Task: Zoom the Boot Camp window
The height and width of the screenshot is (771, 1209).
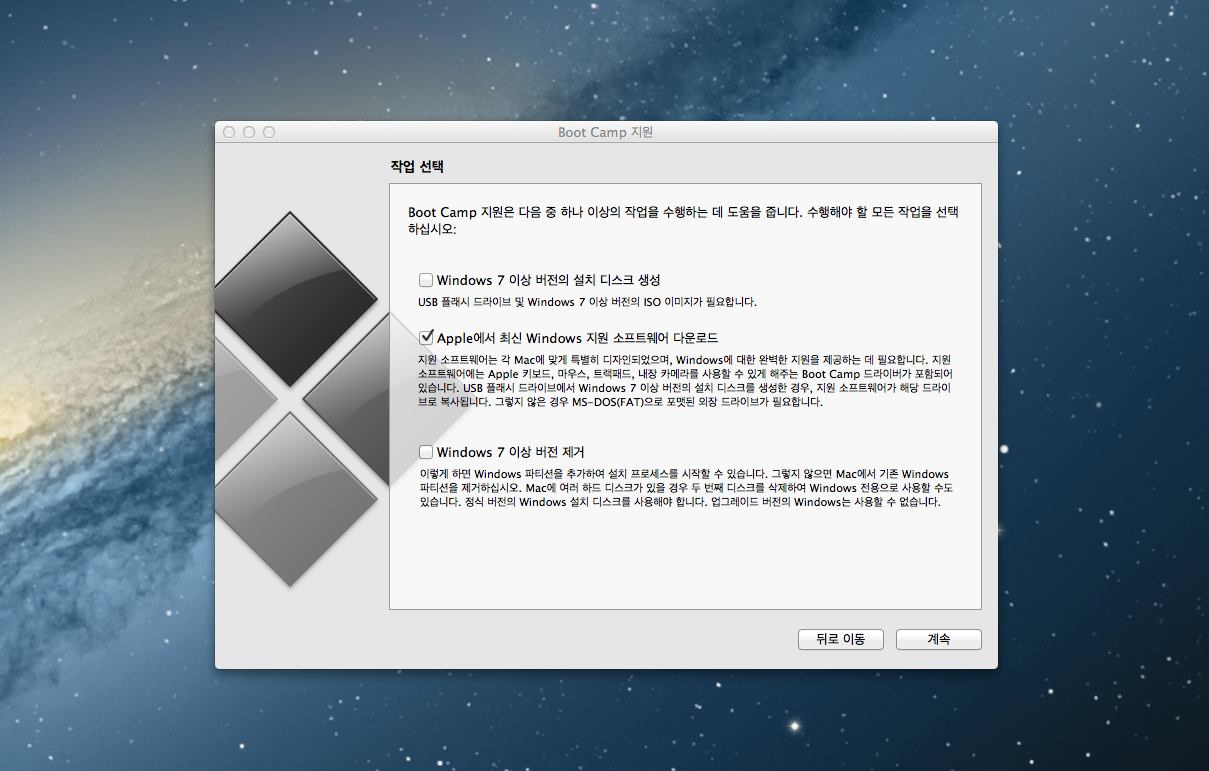Action: pyautogui.click(x=269, y=132)
